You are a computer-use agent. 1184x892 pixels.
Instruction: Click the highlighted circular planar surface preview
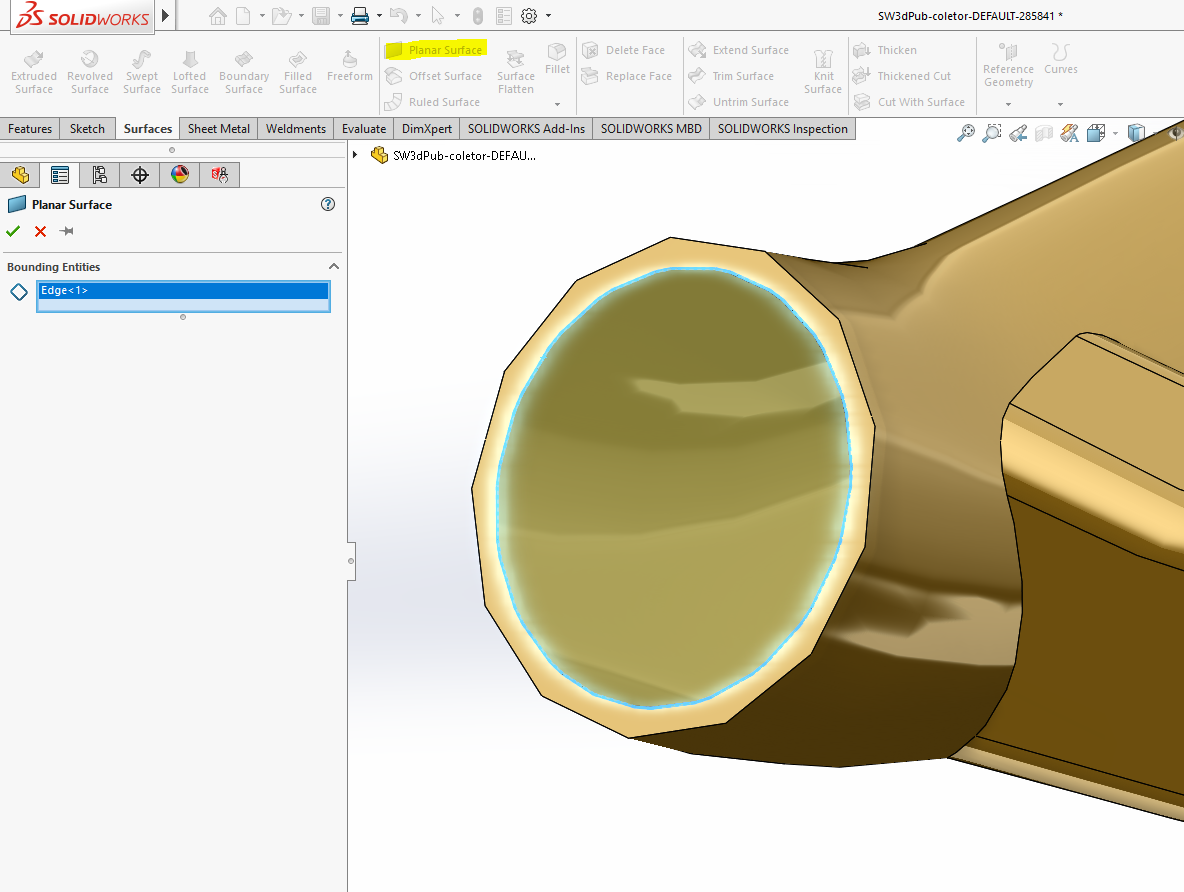pyautogui.click(x=675, y=488)
